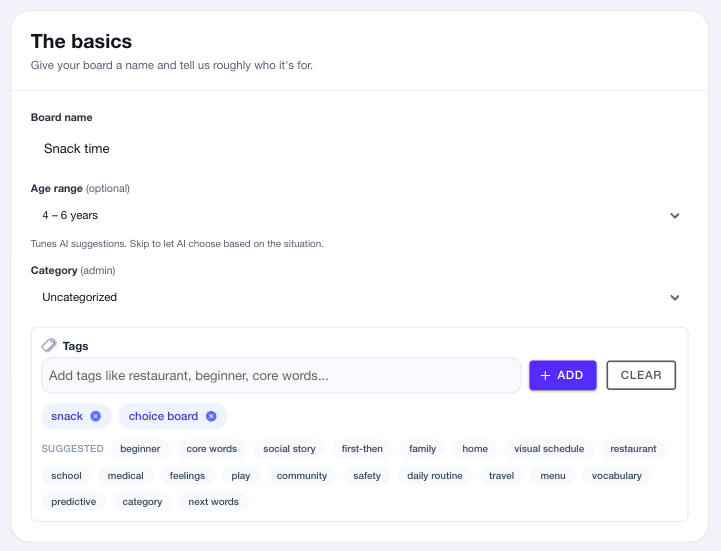Screen dimensions: 721x551
Task: Click the SUGGESTED label
Action: tap(72, 449)
